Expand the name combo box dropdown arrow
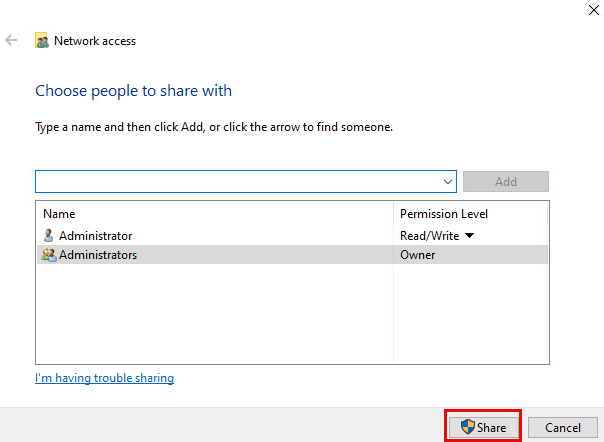Screen dimensions: 604x442 pos(448,181)
